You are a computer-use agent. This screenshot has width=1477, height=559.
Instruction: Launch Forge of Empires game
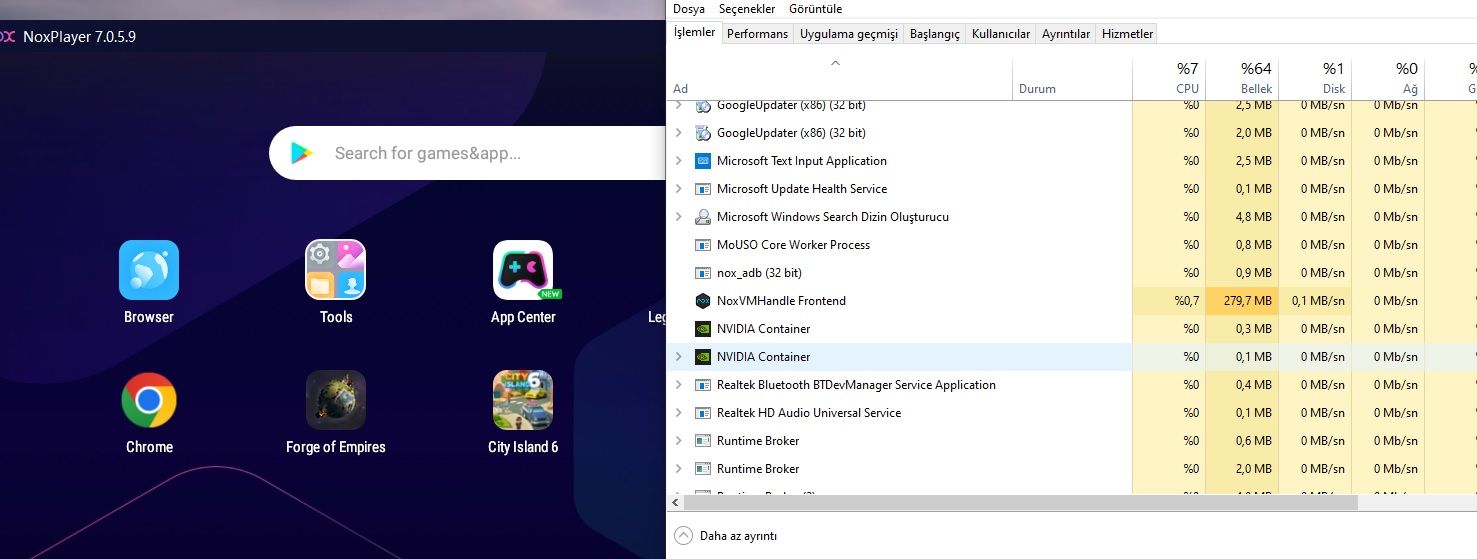[x=335, y=400]
